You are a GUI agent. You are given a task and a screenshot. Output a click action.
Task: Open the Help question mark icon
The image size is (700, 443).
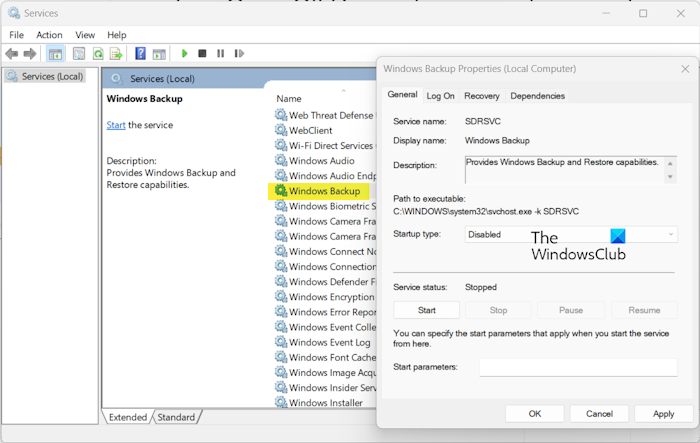pyautogui.click(x=140, y=54)
